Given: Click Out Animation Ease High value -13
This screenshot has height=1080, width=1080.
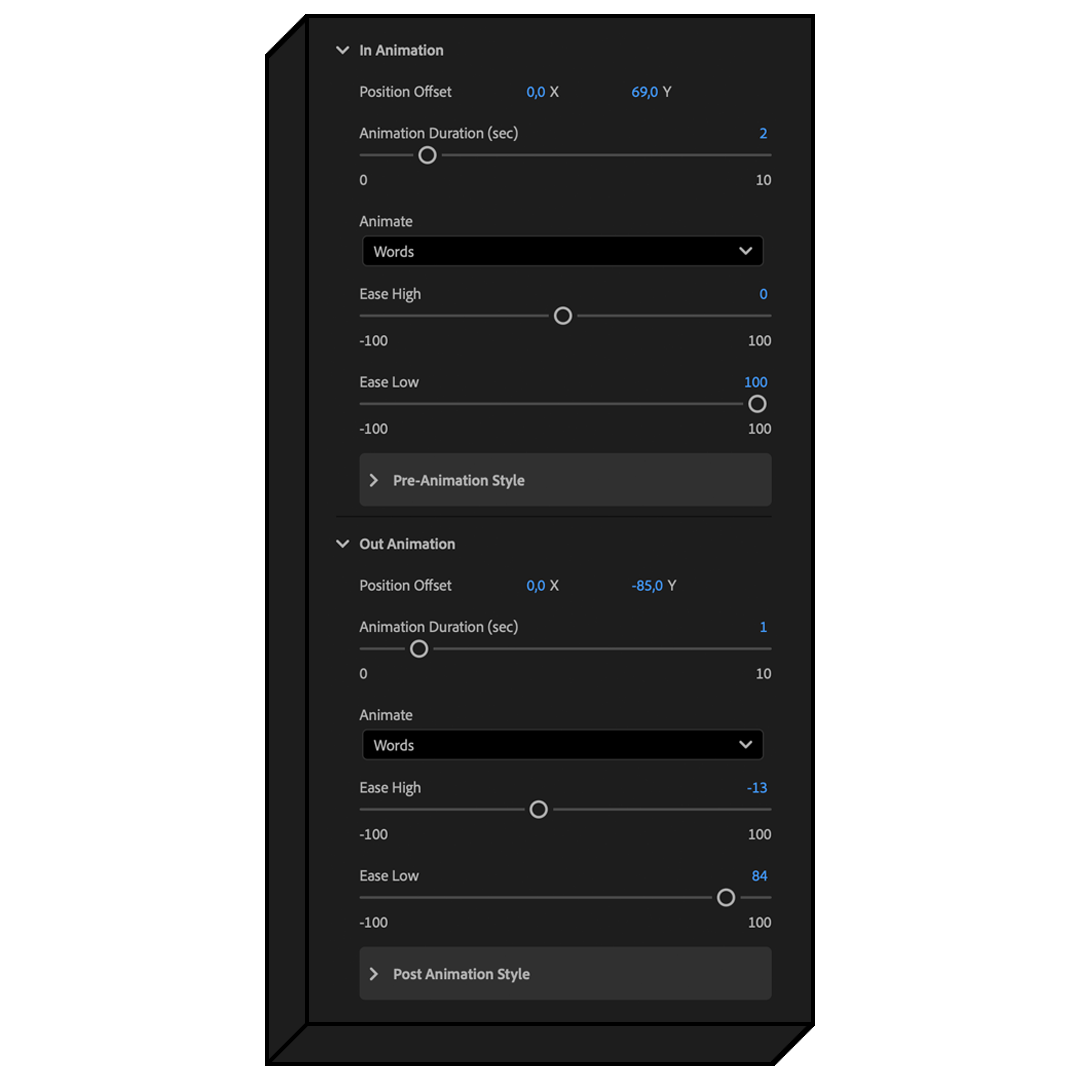Looking at the screenshot, I should (757, 788).
